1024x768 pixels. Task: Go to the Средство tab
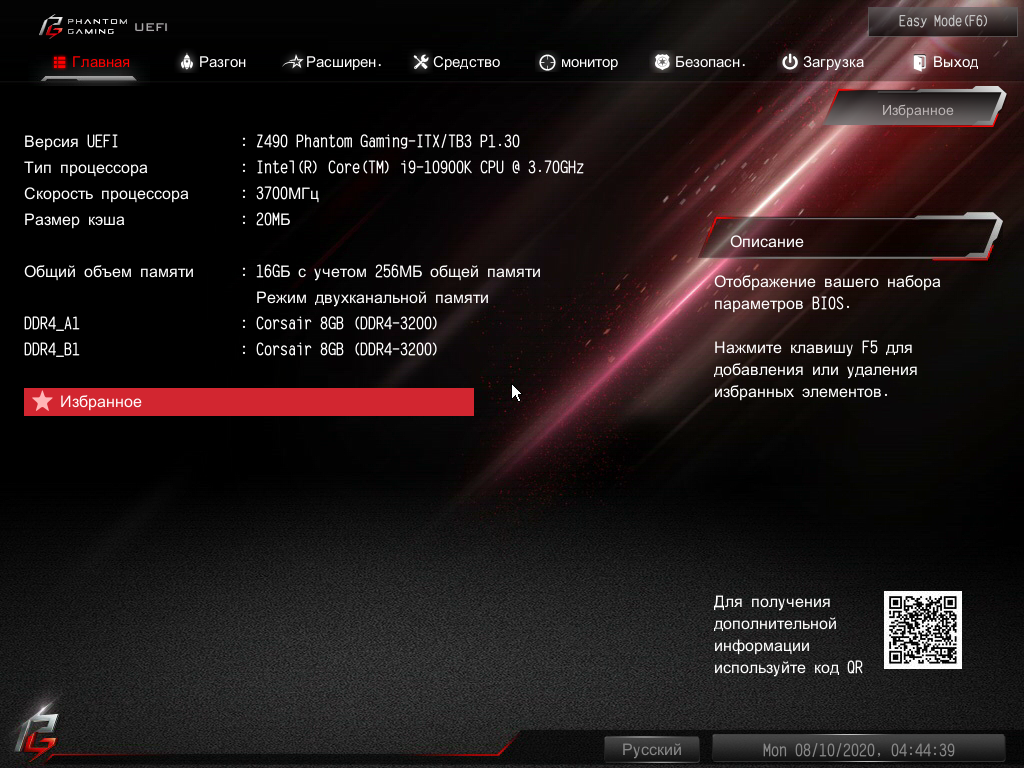pyautogui.click(x=456, y=62)
